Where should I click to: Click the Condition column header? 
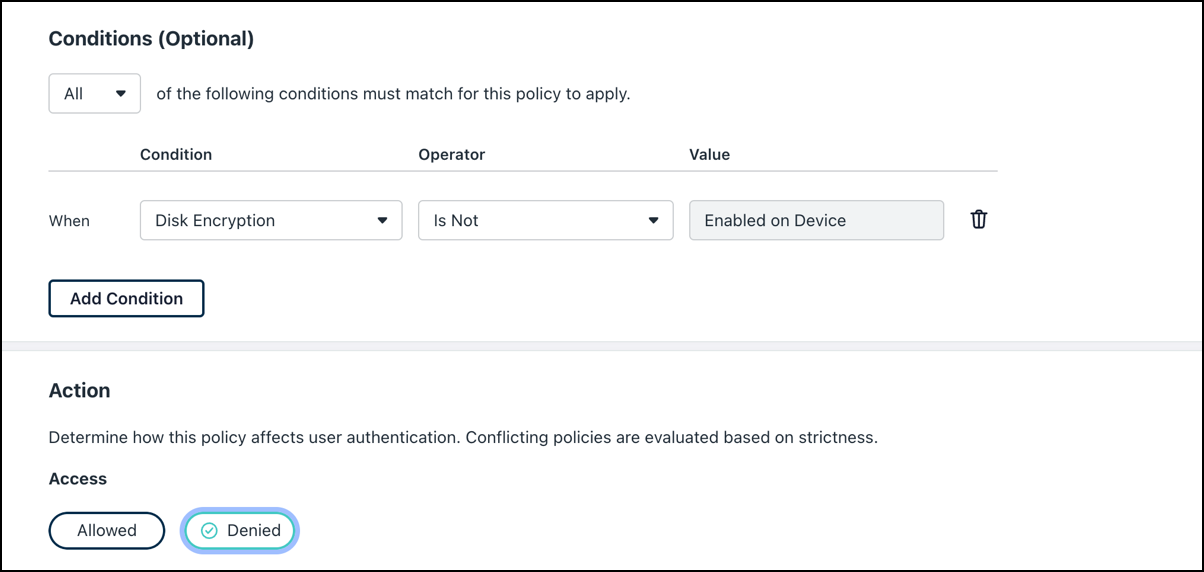176,155
